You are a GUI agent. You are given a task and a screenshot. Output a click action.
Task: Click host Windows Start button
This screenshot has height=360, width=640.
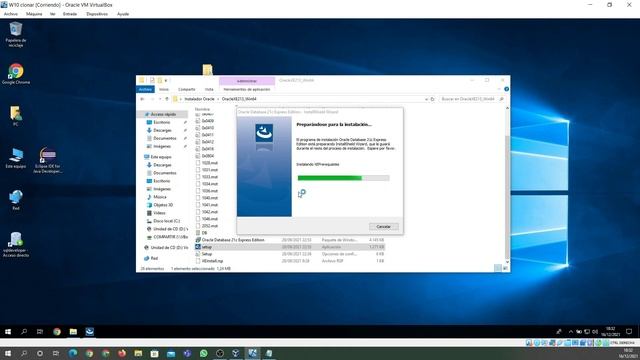[x=7, y=353]
